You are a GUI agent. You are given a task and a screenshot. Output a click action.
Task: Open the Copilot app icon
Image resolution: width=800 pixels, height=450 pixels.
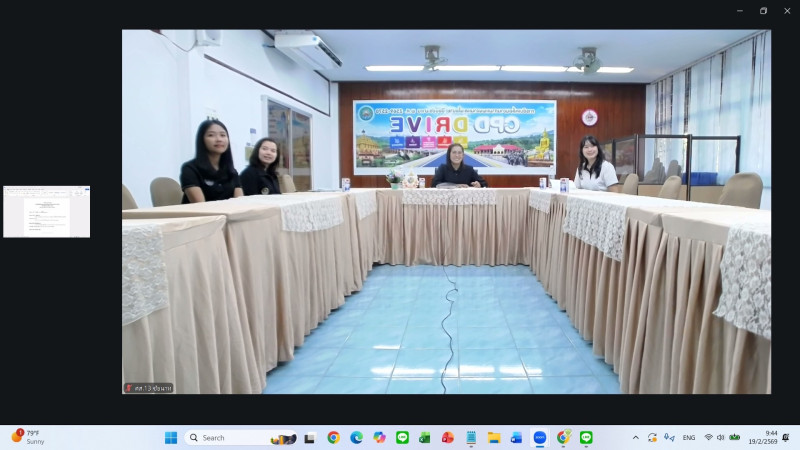(379, 437)
